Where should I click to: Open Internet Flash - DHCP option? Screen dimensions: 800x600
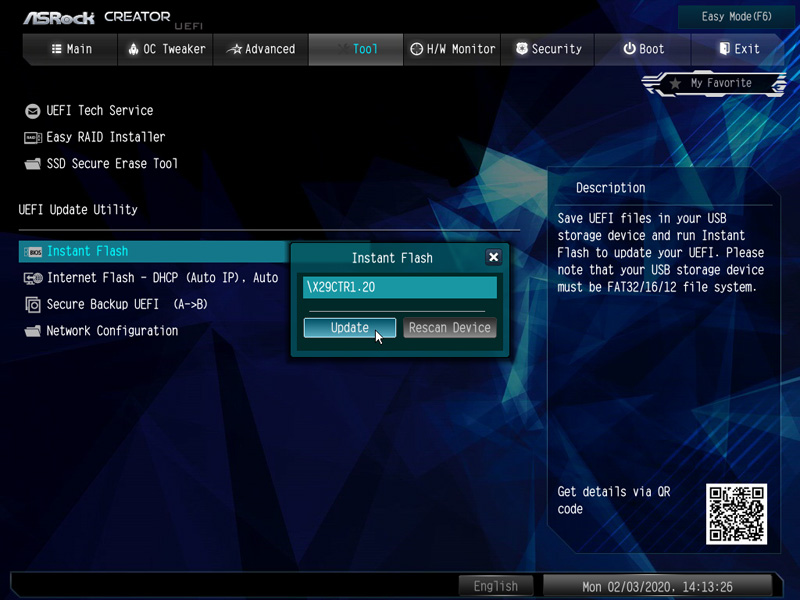tap(163, 278)
